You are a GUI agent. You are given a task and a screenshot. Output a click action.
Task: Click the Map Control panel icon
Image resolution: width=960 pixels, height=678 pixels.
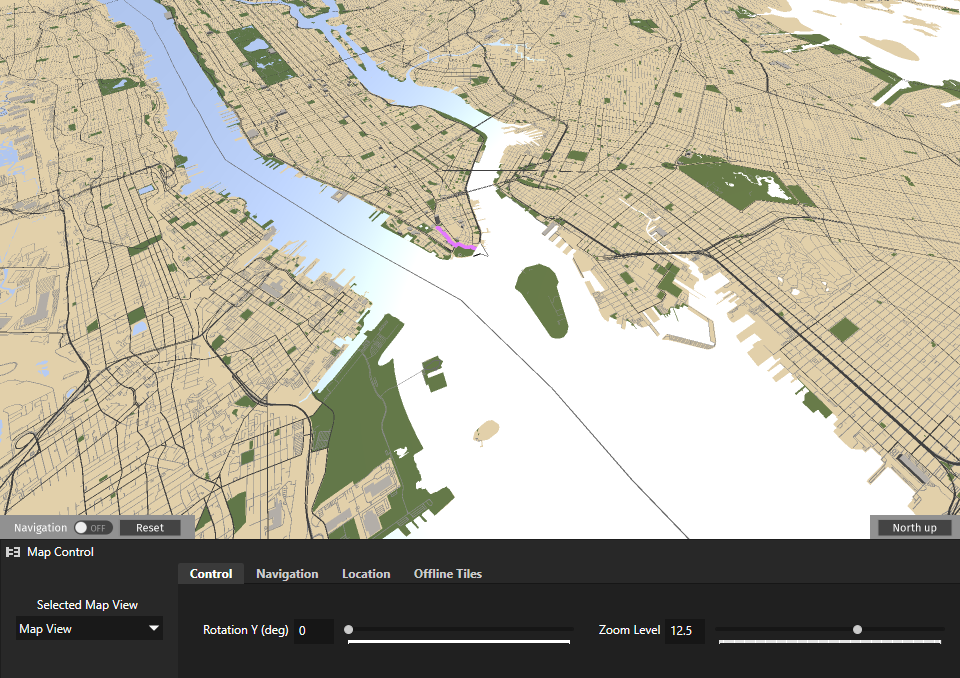click(x=13, y=552)
